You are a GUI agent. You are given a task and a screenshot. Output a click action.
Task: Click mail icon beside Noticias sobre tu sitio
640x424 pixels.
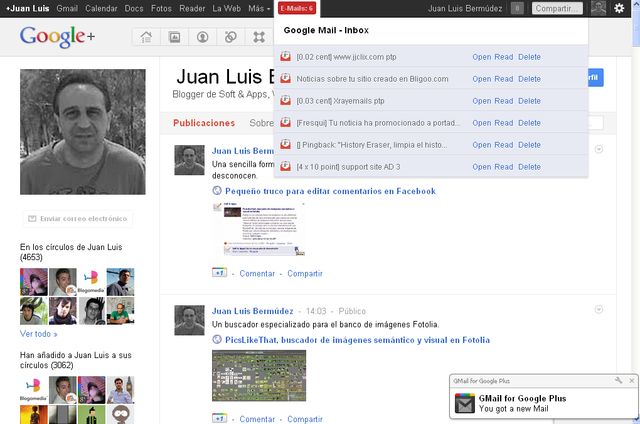286,78
